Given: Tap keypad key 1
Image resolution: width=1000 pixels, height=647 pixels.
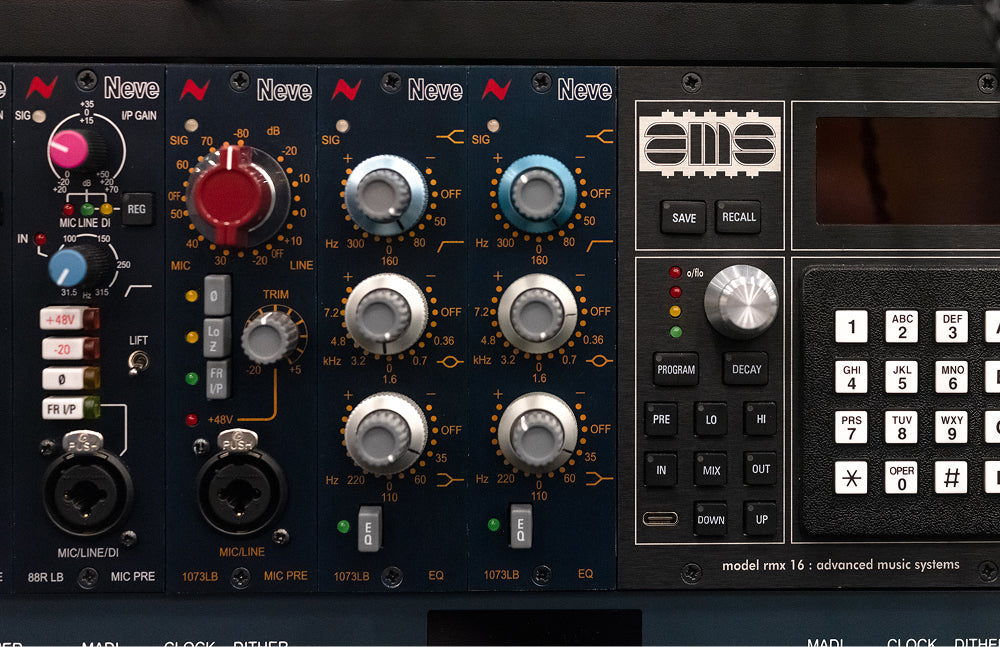Looking at the screenshot, I should point(851,327).
